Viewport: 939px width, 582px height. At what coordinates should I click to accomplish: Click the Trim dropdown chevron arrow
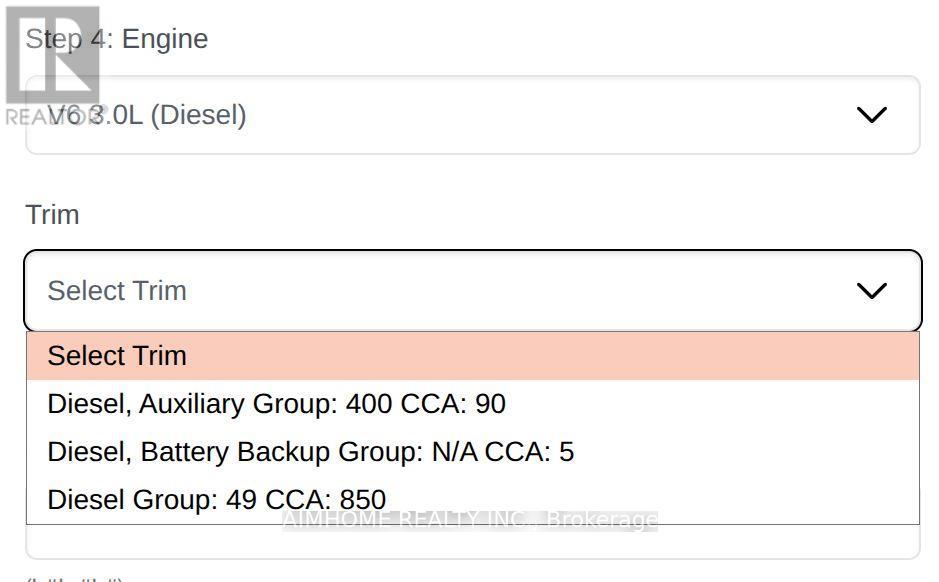click(x=872, y=291)
